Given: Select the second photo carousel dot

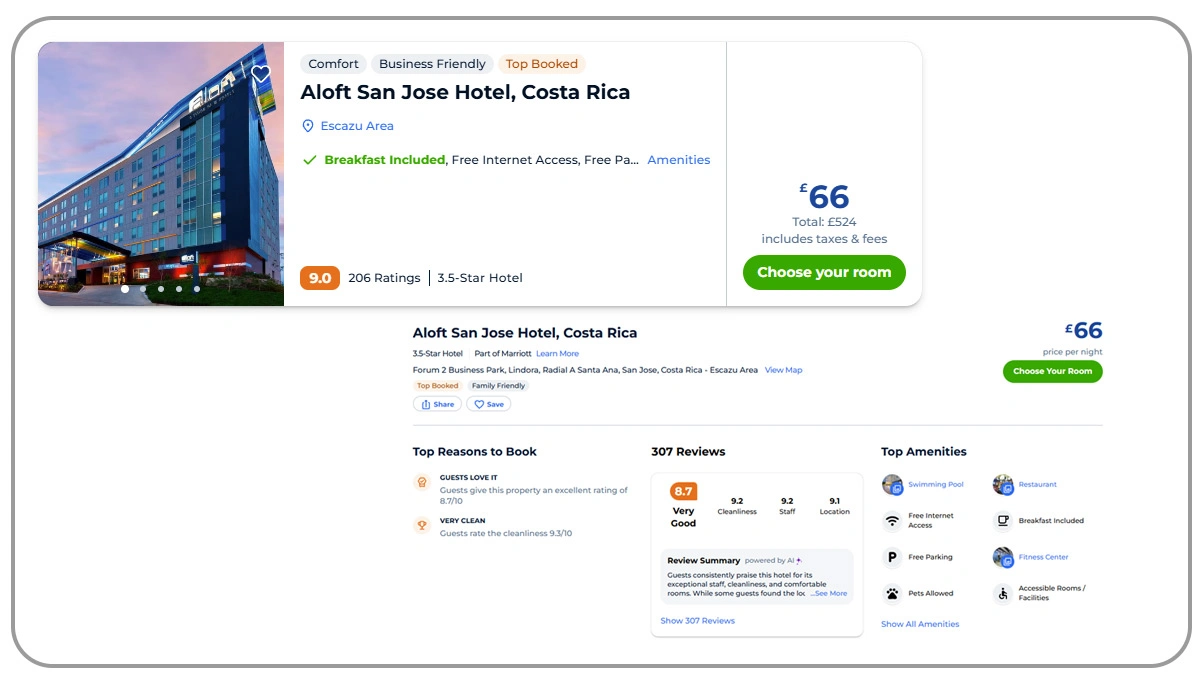Looking at the screenshot, I should click(x=143, y=289).
